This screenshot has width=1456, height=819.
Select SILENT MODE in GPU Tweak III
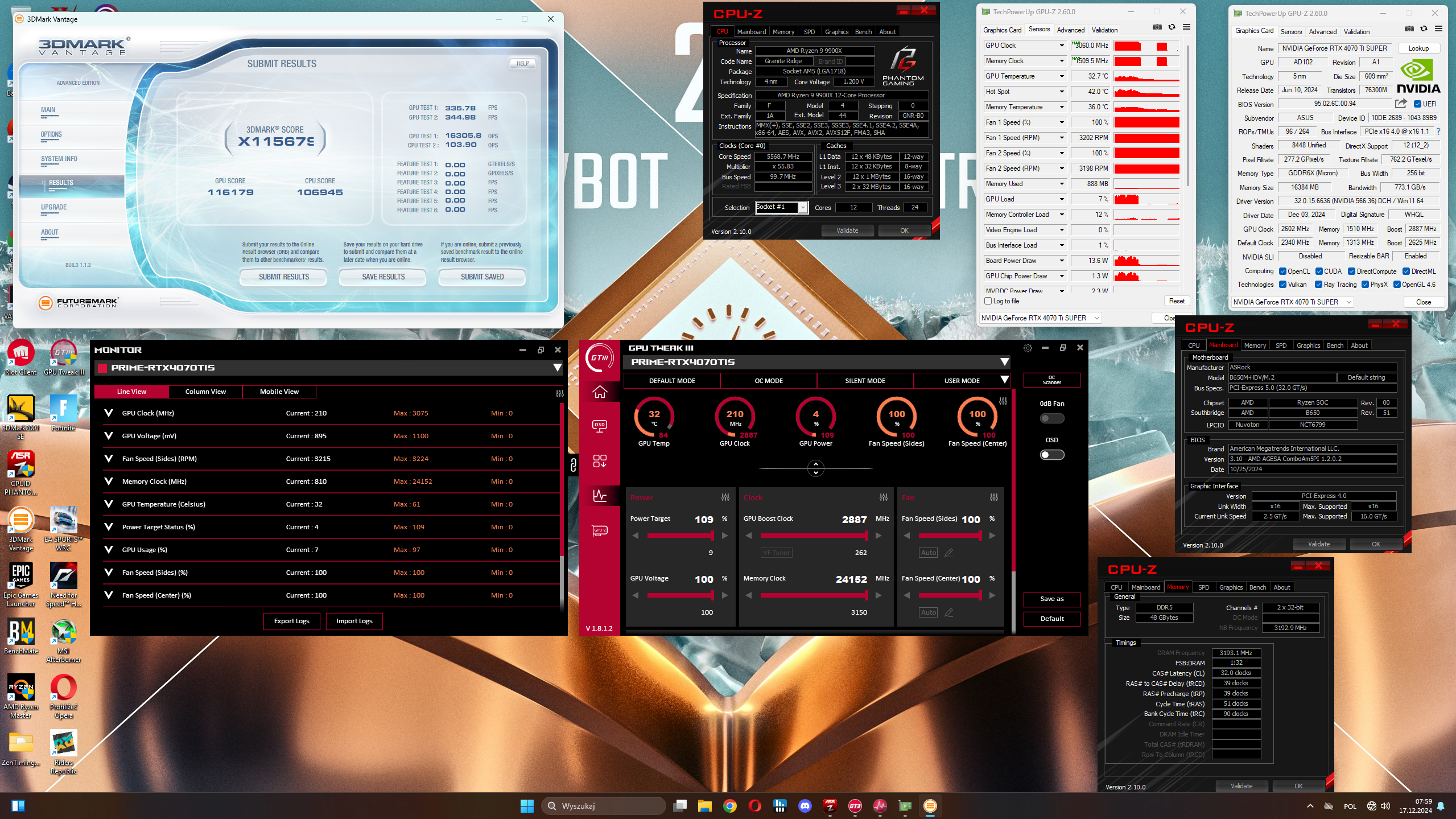pos(865,381)
